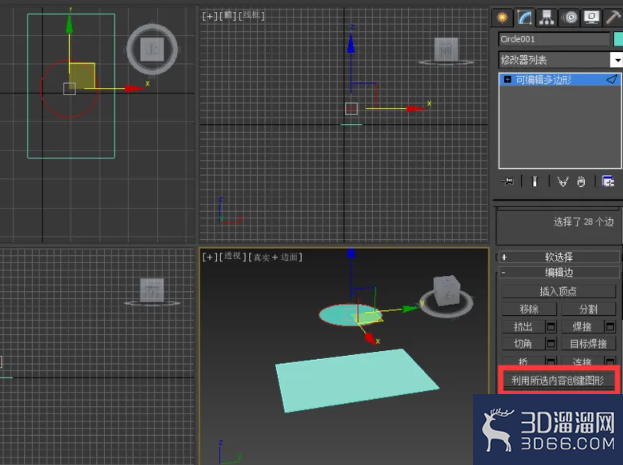Open the [前] view label menu
The height and width of the screenshot is (465, 623).
pyautogui.click(x=228, y=16)
